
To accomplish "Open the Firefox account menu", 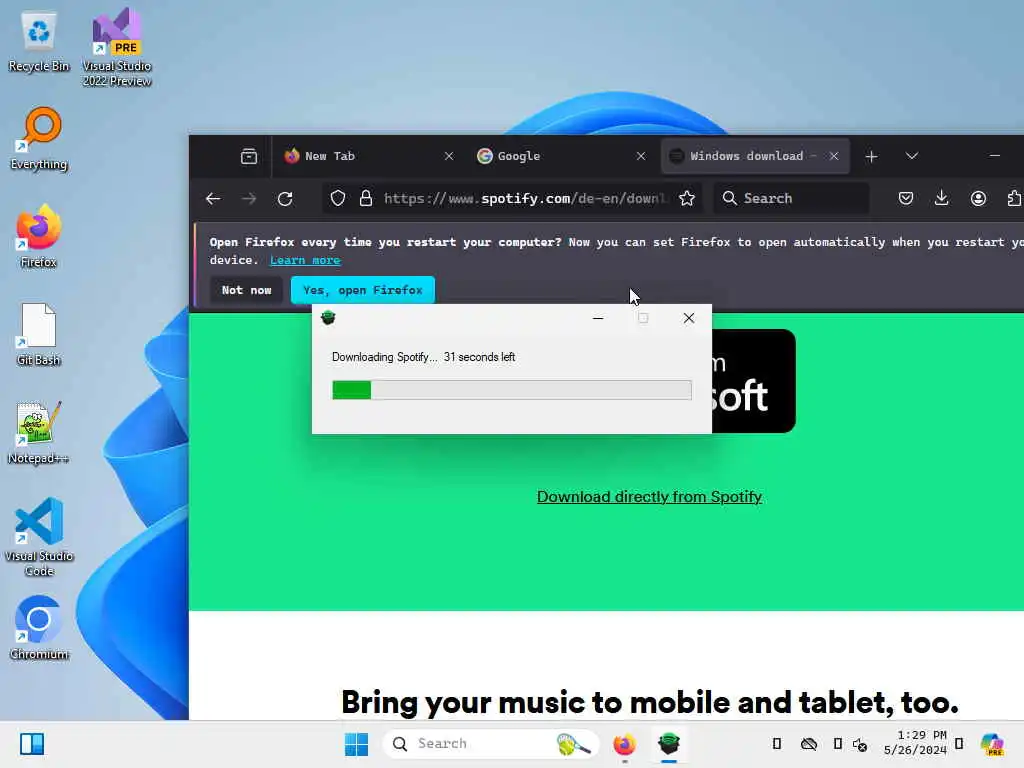I will [x=978, y=199].
